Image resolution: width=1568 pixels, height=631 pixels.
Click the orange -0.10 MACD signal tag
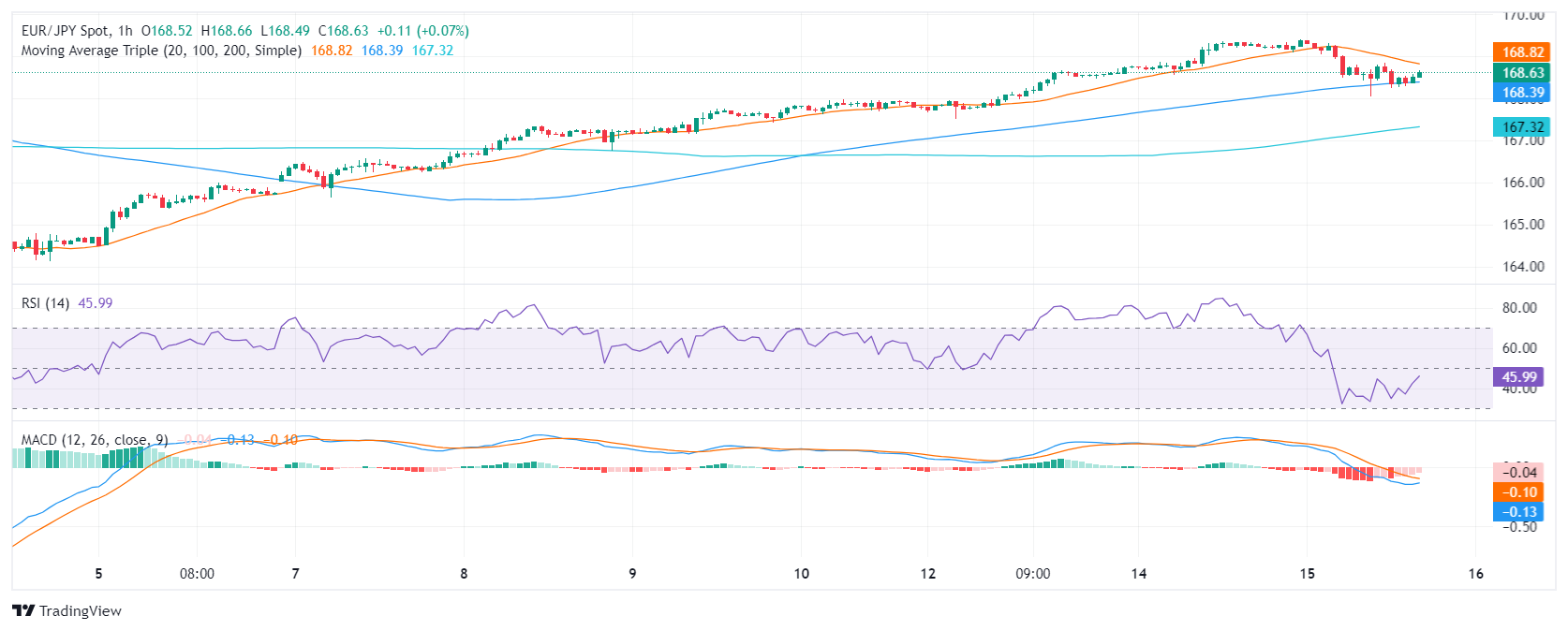pyautogui.click(x=1519, y=492)
